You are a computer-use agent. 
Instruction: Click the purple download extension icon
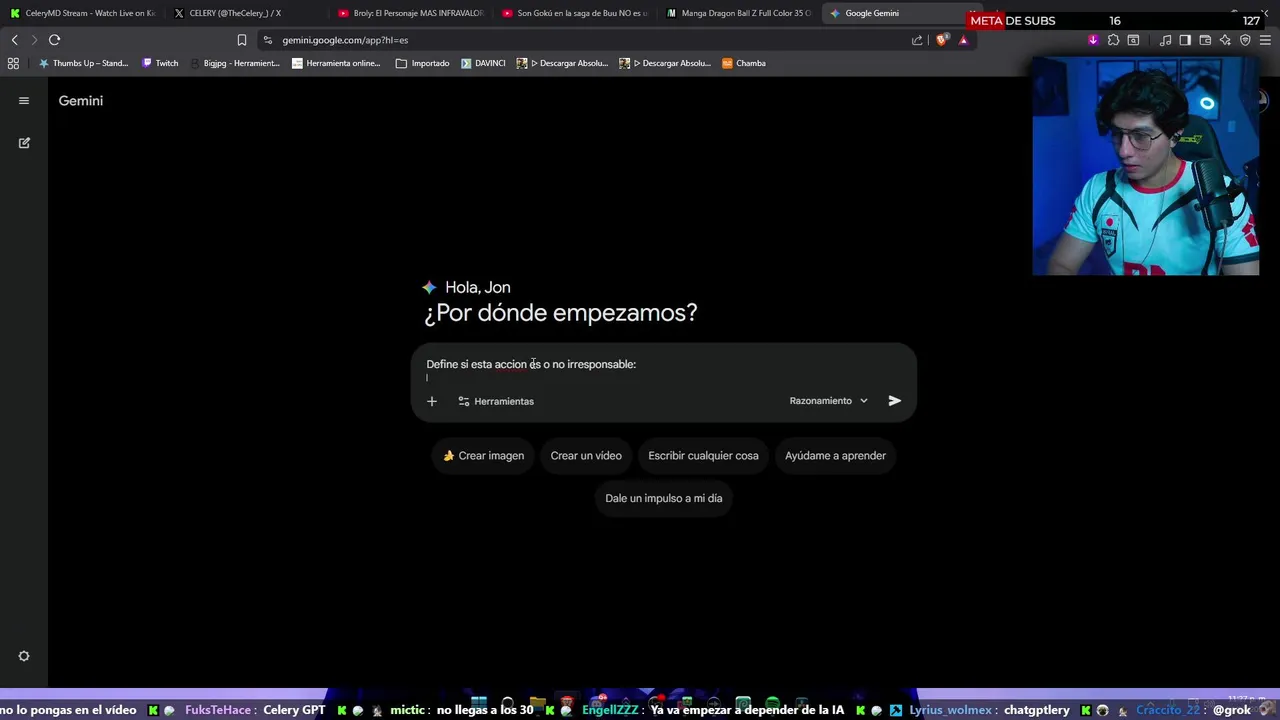pos(1093,40)
